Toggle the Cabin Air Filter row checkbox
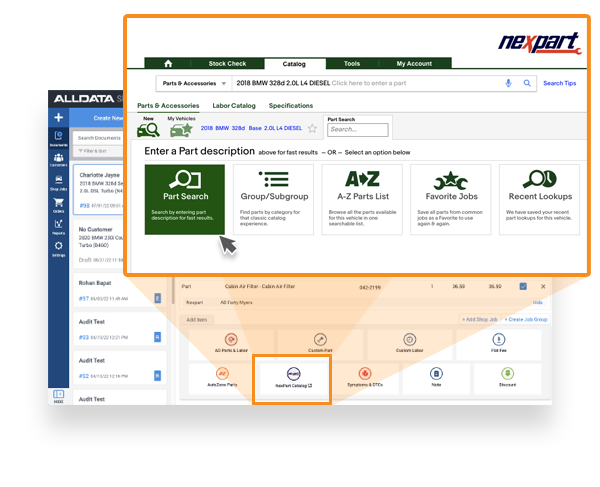 coord(523,286)
